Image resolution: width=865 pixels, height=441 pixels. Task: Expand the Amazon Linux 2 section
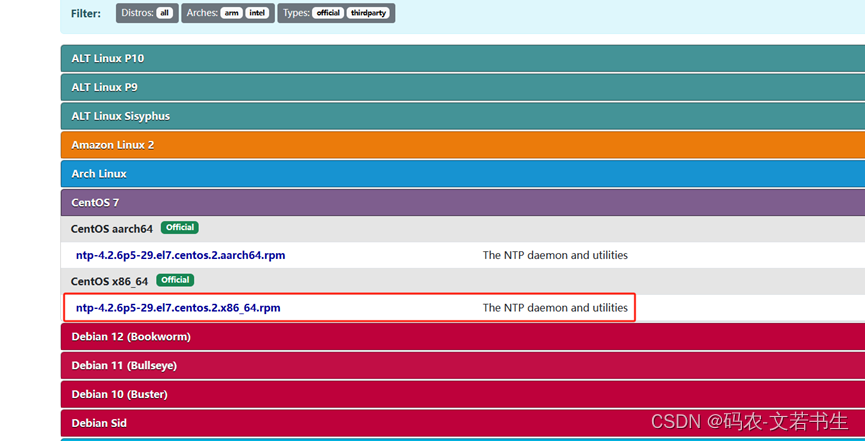coord(463,145)
